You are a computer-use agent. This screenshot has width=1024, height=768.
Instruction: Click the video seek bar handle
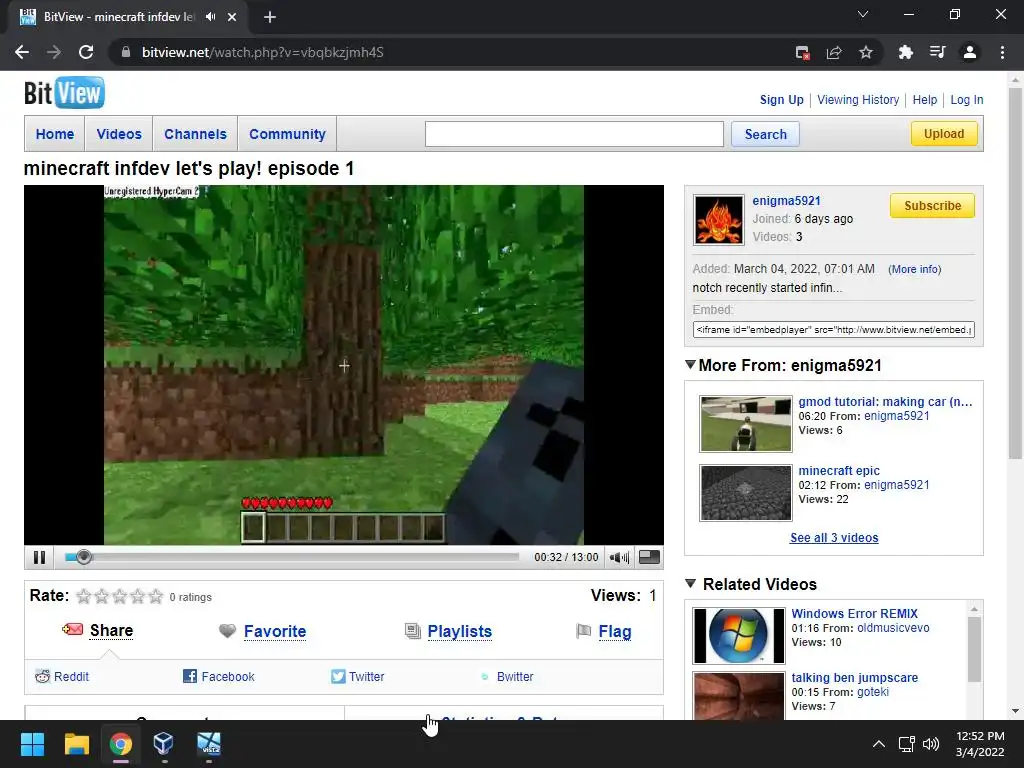coord(83,557)
